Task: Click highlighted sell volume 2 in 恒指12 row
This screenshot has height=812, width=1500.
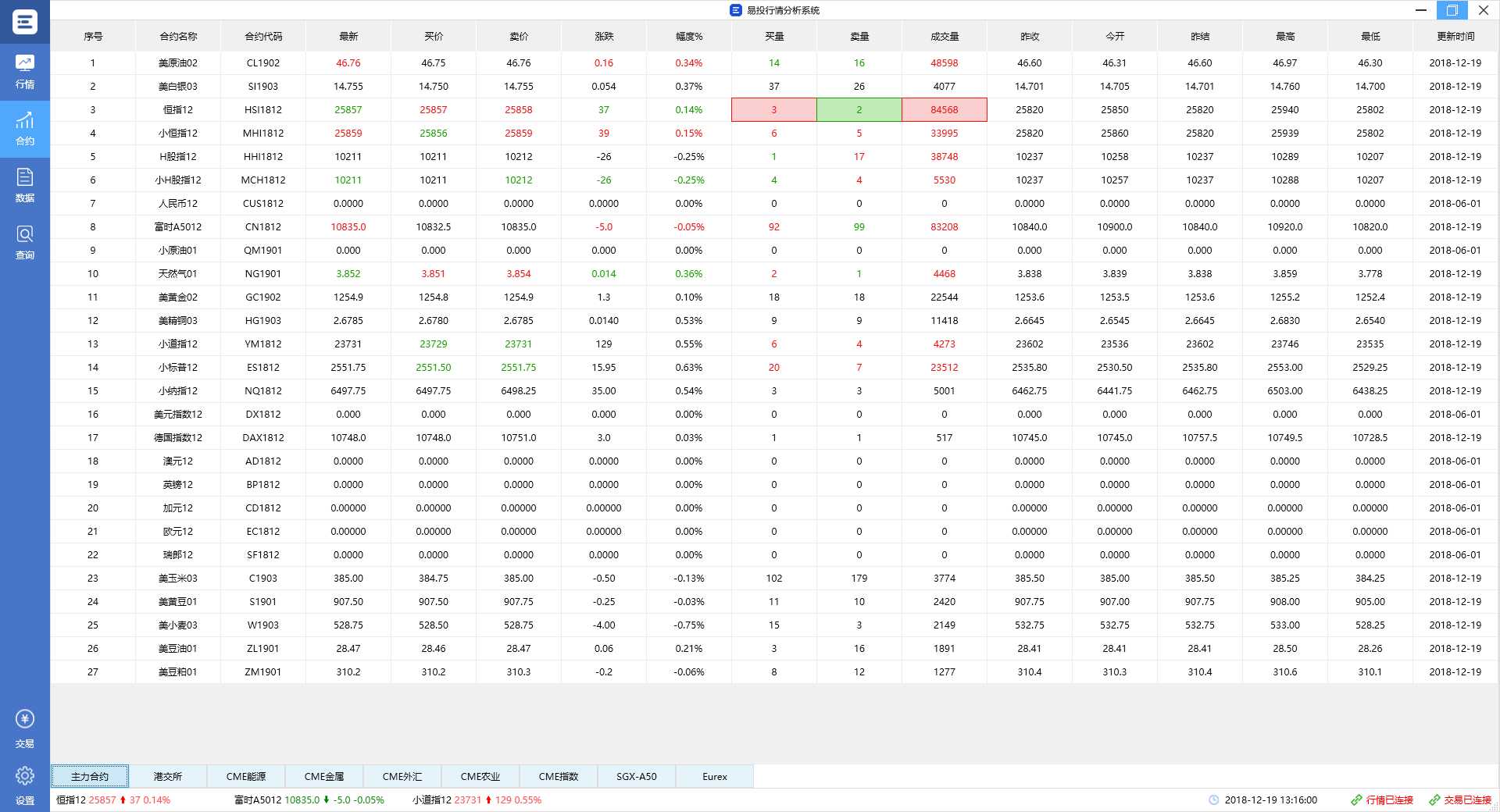Action: [x=859, y=109]
